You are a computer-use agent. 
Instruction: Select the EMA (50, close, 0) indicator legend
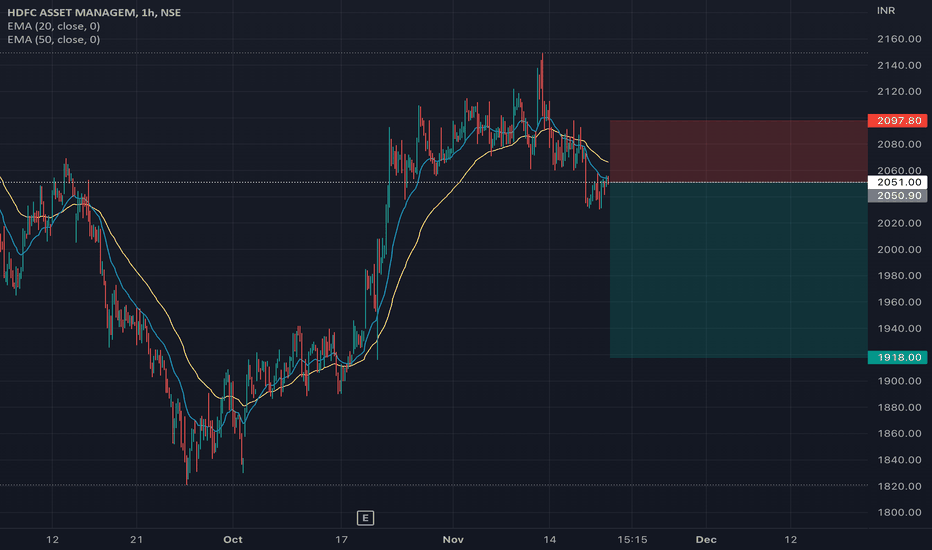53,40
